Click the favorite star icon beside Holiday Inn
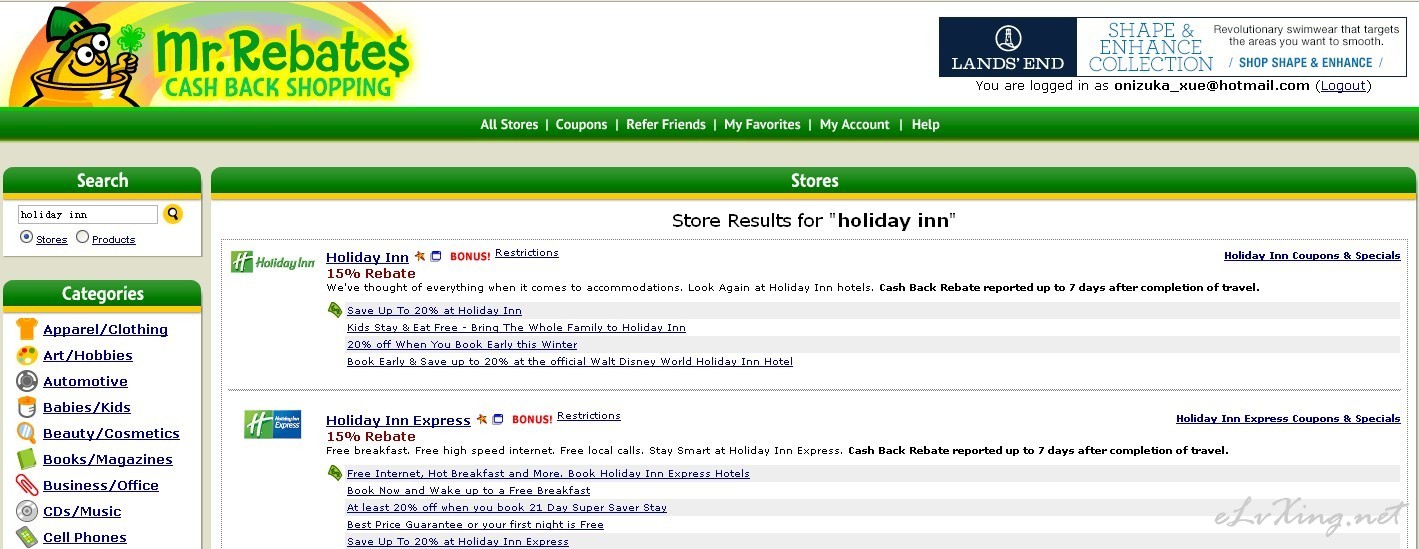This screenshot has height=549, width=1419. 420,256
